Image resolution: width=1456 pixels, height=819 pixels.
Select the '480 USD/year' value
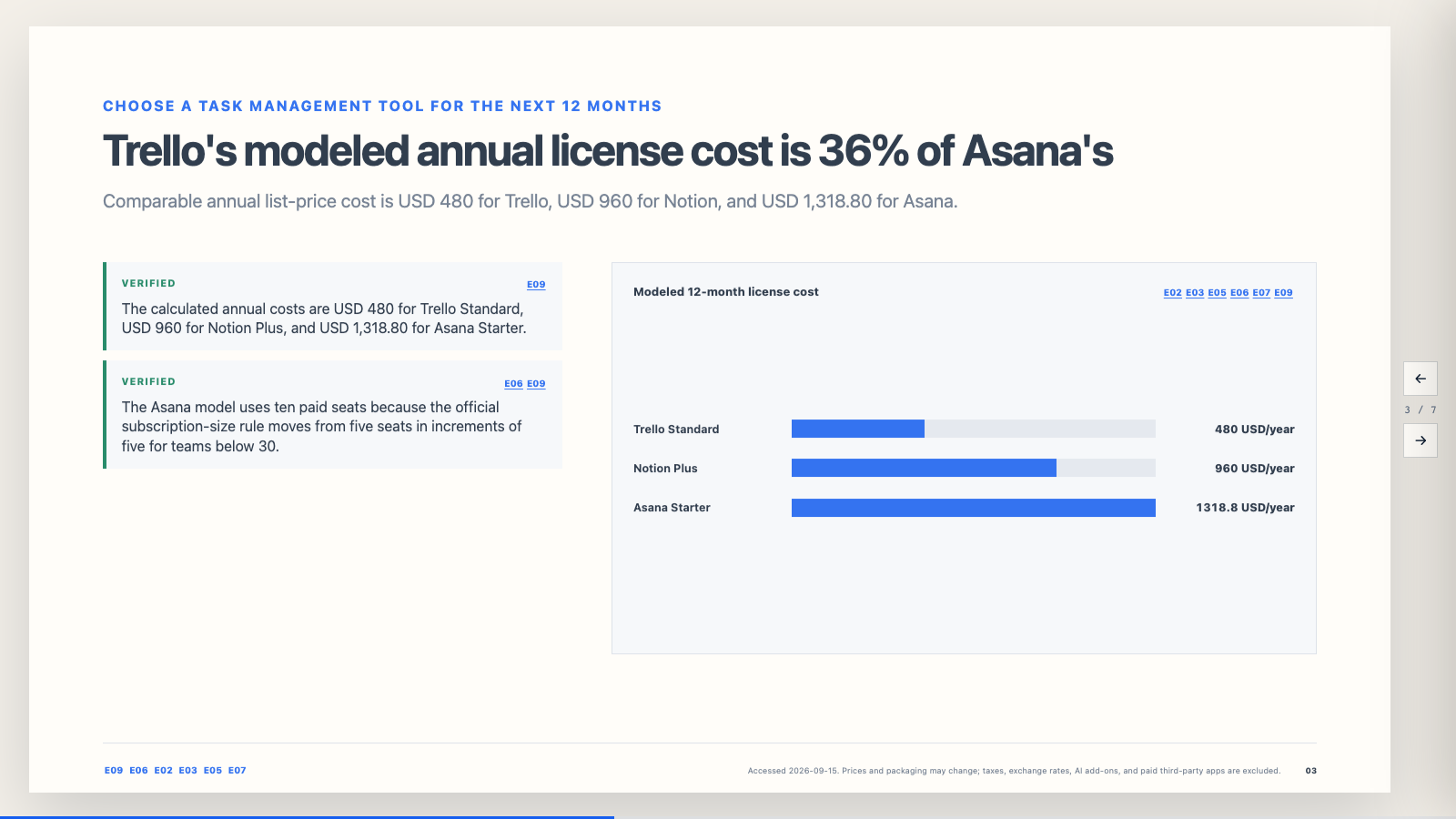pos(1254,430)
